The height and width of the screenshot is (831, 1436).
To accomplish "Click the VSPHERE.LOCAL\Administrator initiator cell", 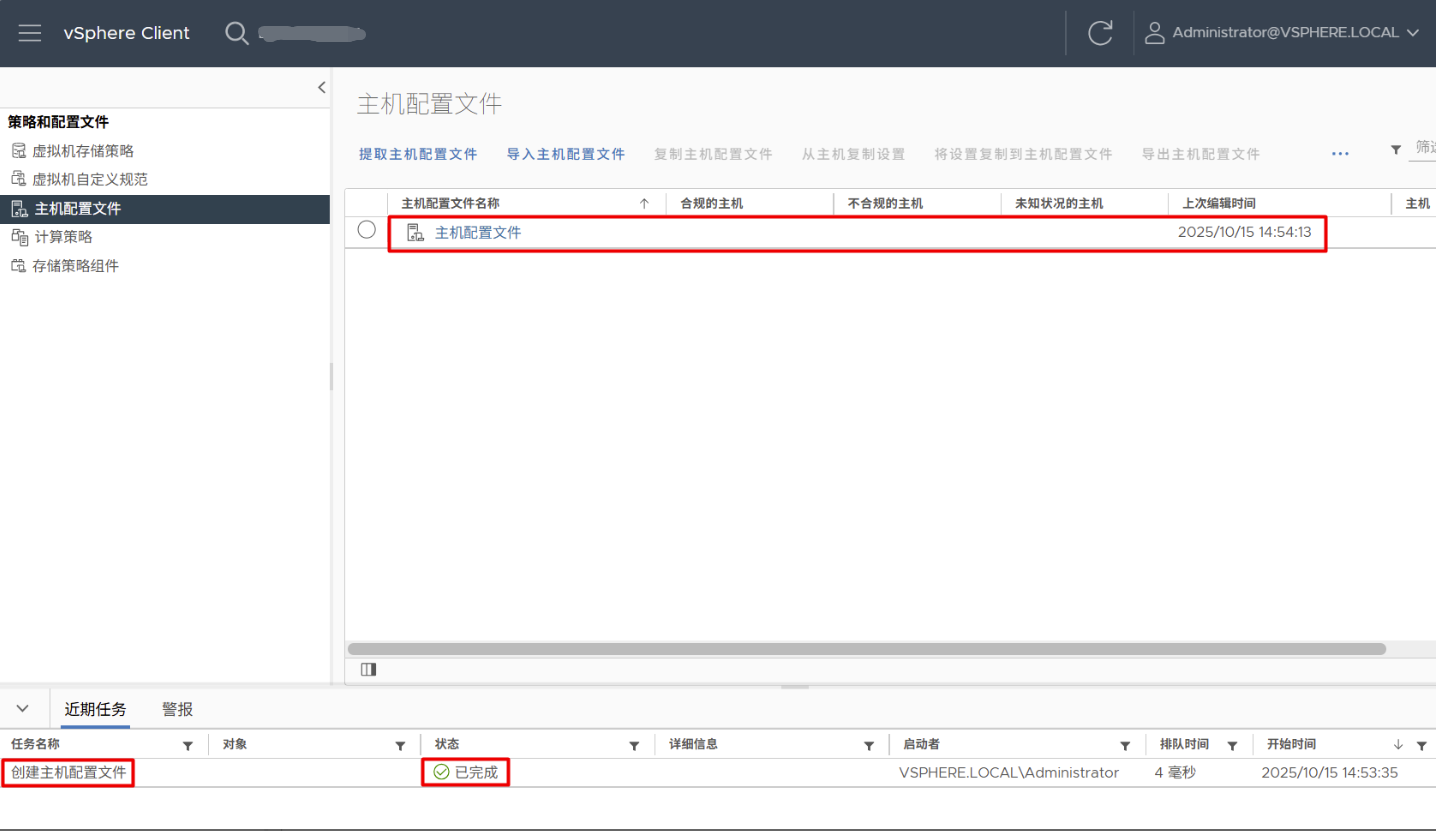I will tap(1008, 773).
